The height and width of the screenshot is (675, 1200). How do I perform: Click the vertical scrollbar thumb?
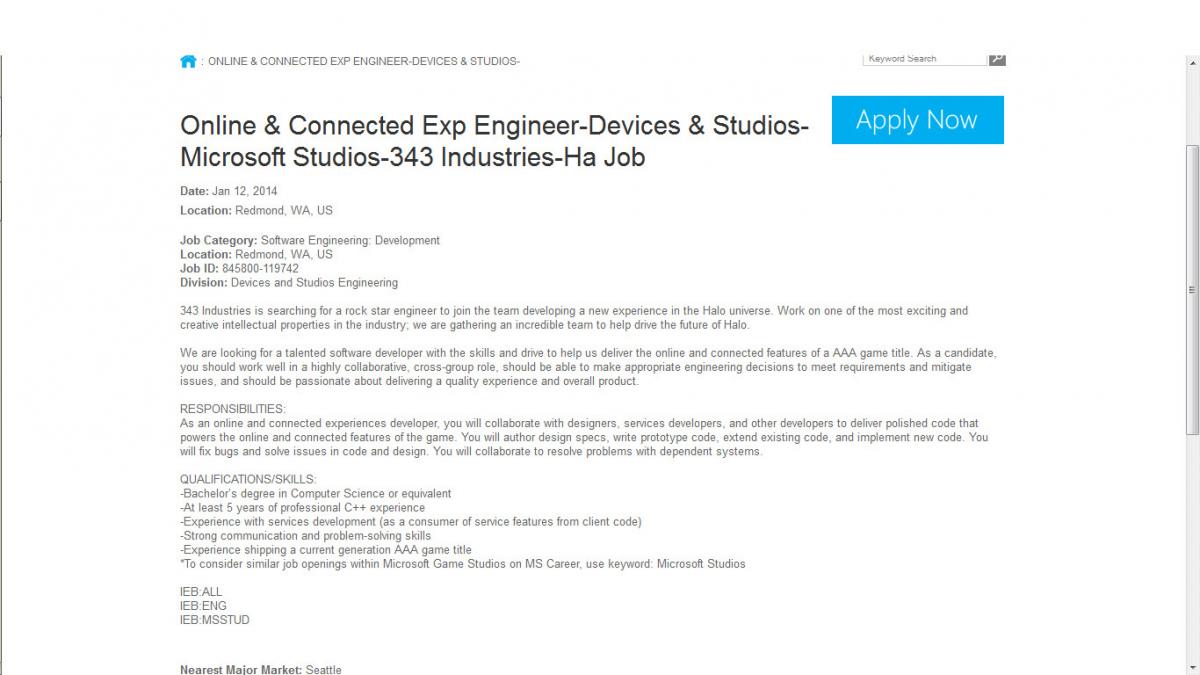tap(1191, 289)
